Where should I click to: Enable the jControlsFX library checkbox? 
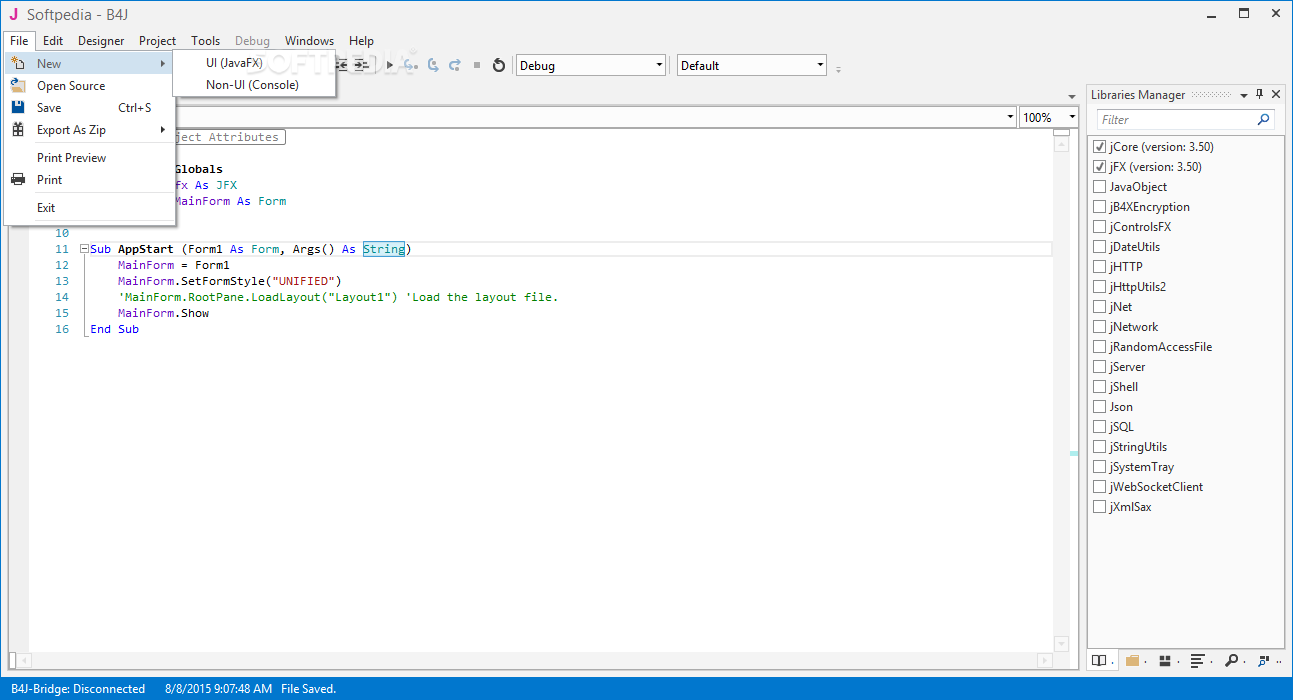[x=1100, y=227]
